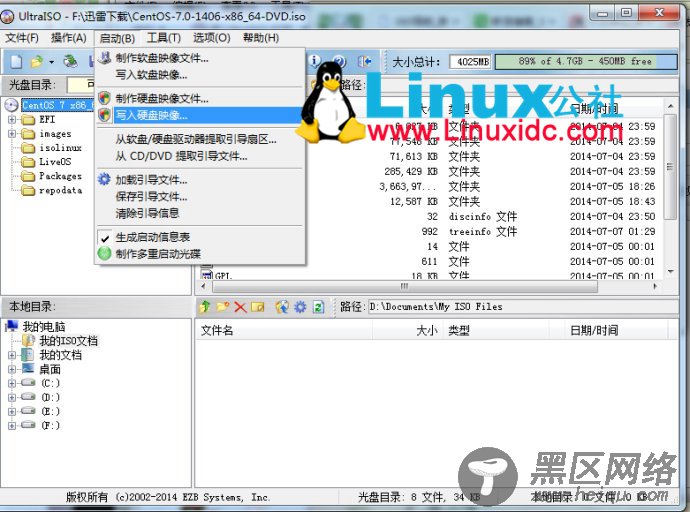This screenshot has width=690, height=512.
Task: Click the blue gear icon in local toolbar
Action: [x=300, y=307]
